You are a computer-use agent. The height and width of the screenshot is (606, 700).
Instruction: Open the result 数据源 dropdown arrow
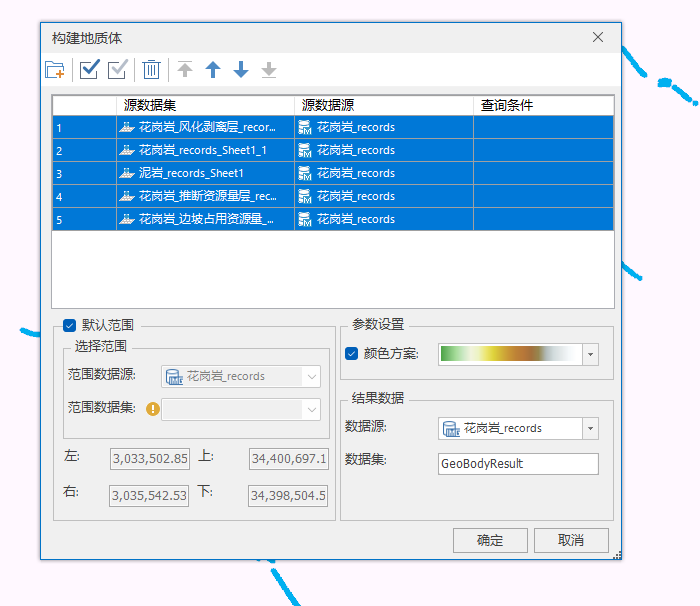pos(590,429)
